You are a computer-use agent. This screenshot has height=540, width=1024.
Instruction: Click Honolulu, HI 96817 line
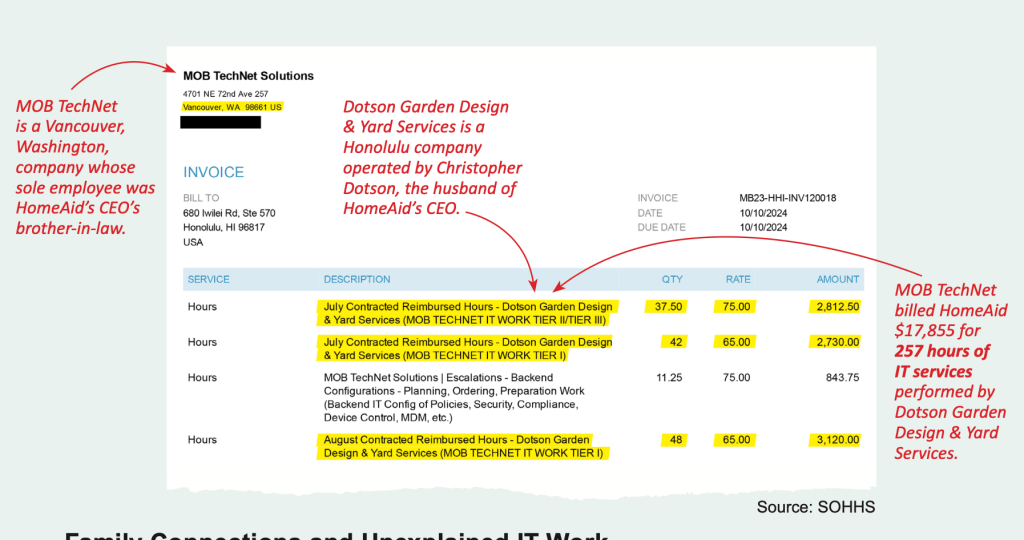coord(223,227)
